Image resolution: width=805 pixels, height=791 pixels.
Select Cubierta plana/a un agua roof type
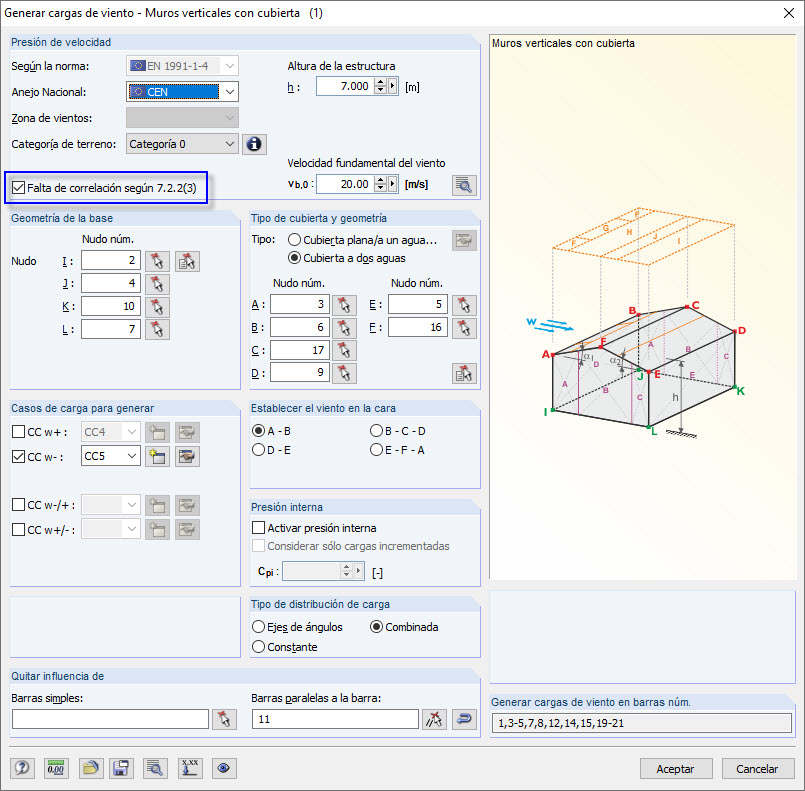pos(294,240)
